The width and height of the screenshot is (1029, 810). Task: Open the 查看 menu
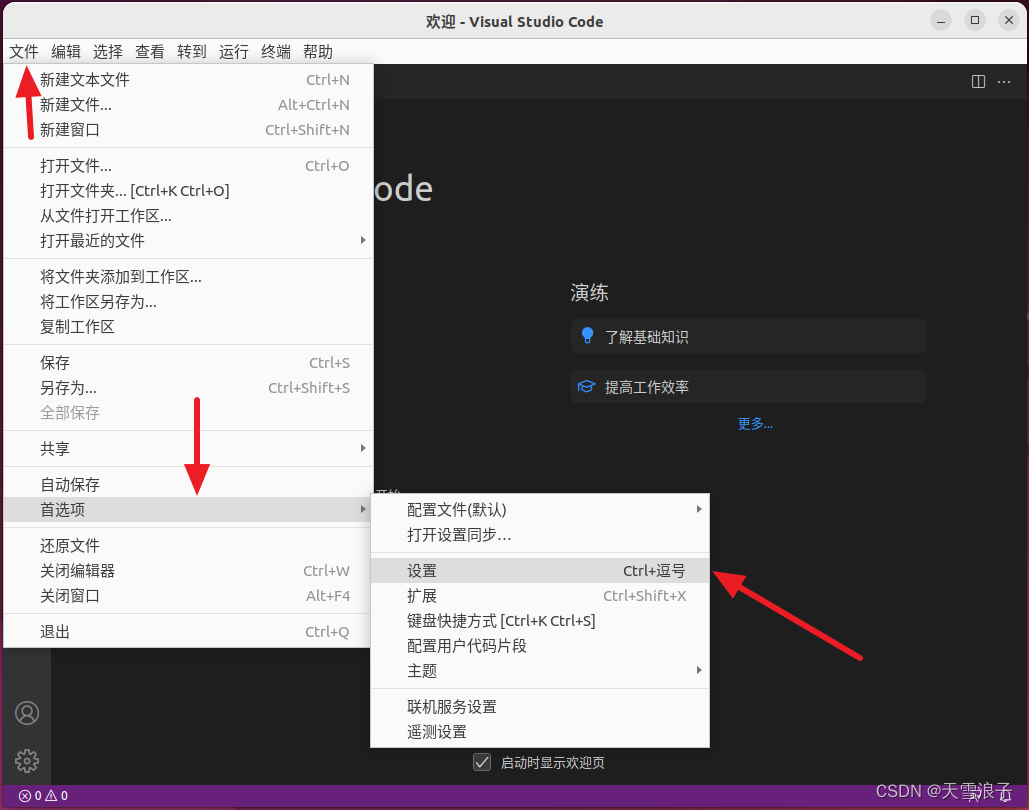150,52
